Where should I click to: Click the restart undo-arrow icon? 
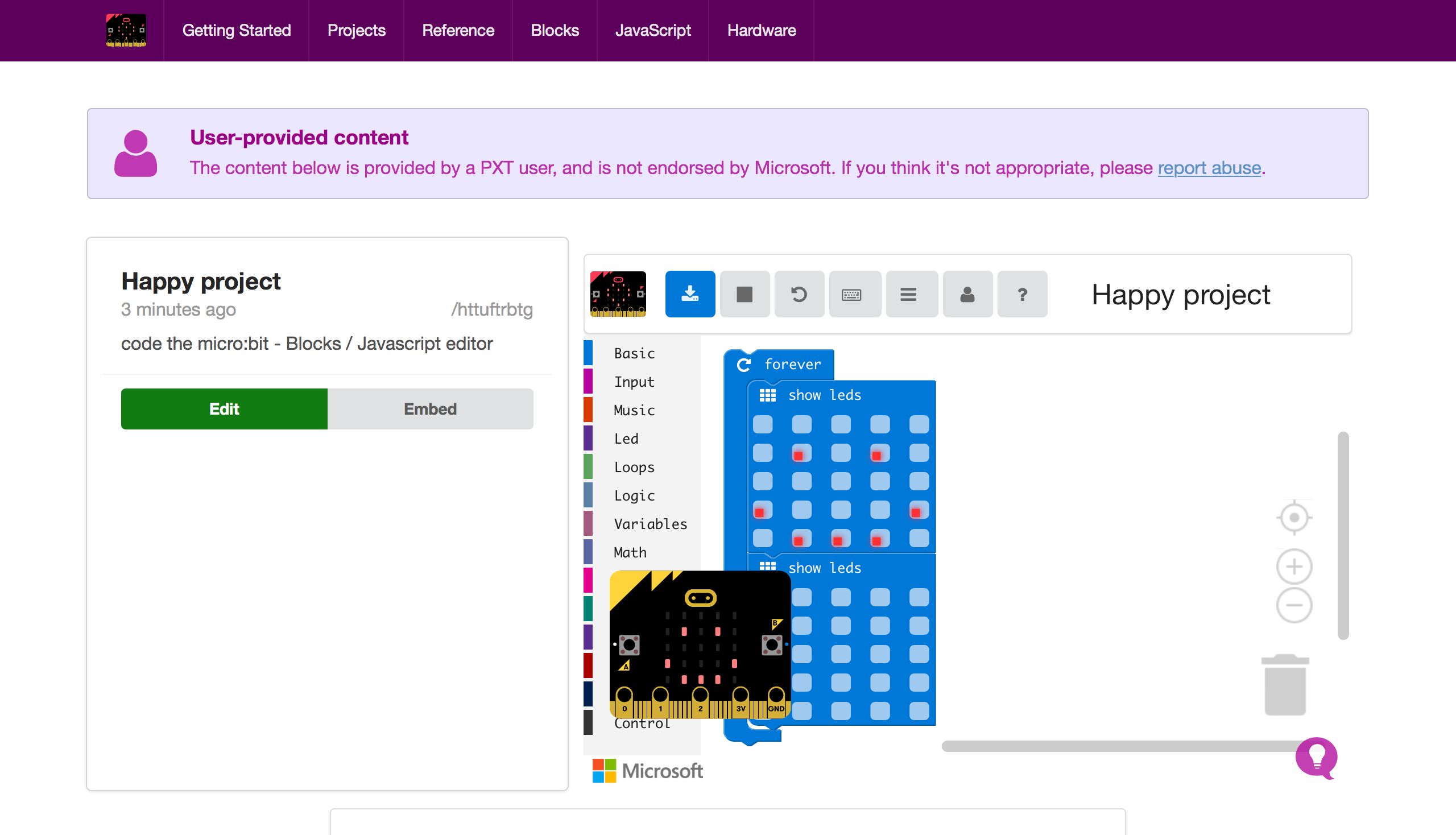pyautogui.click(x=799, y=294)
